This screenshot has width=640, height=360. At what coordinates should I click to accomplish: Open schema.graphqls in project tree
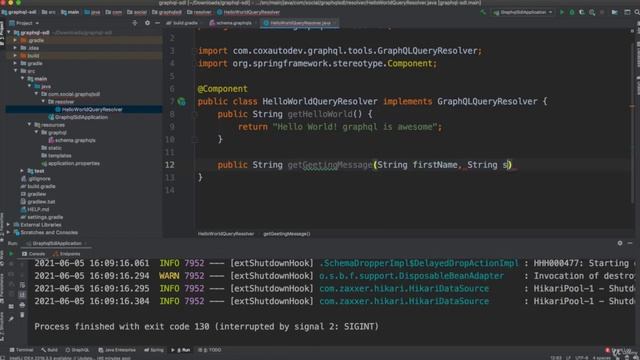pyautogui.click(x=72, y=140)
